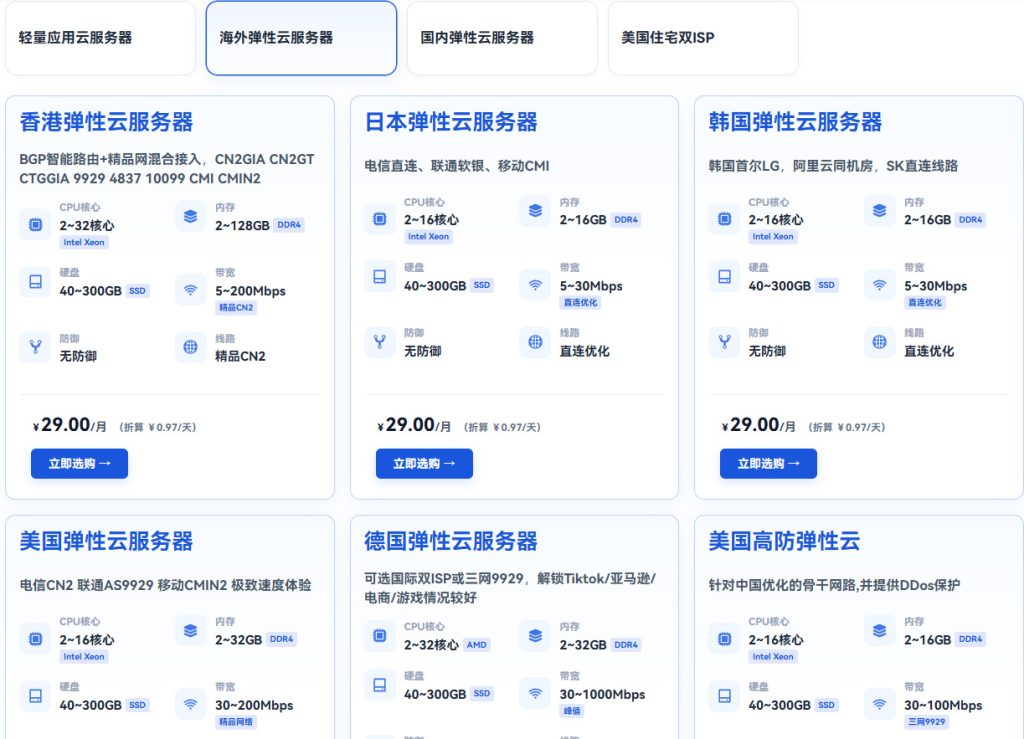Click the 2~32核心 value in the 香港 card
Screen dimensions: 1024x739
pyautogui.click(x=87, y=225)
